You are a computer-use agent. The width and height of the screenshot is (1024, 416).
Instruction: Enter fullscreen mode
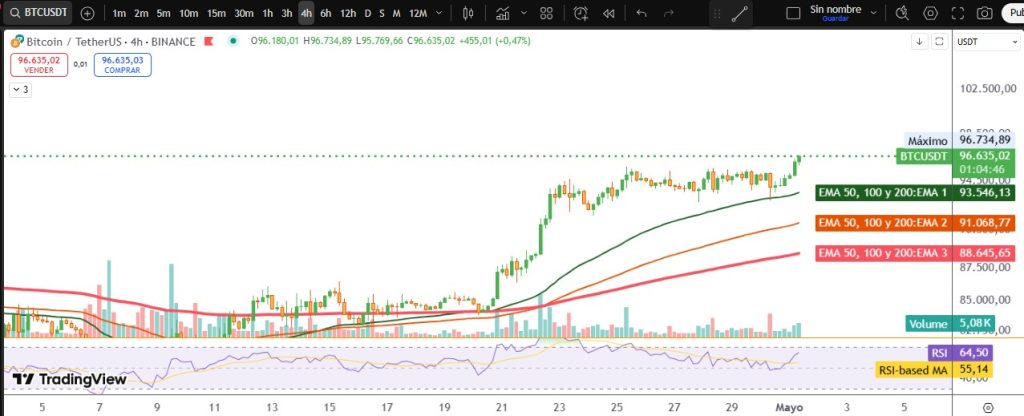958,13
